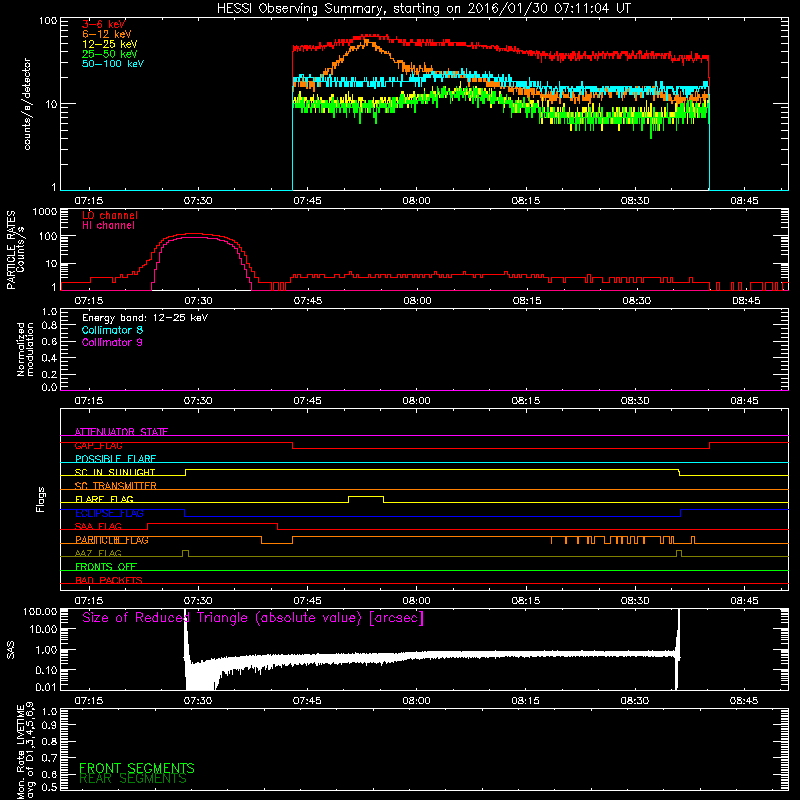This screenshot has height=800, width=800.
Task: Click the SC_TRANSMITTER flag label
Action: [115, 486]
